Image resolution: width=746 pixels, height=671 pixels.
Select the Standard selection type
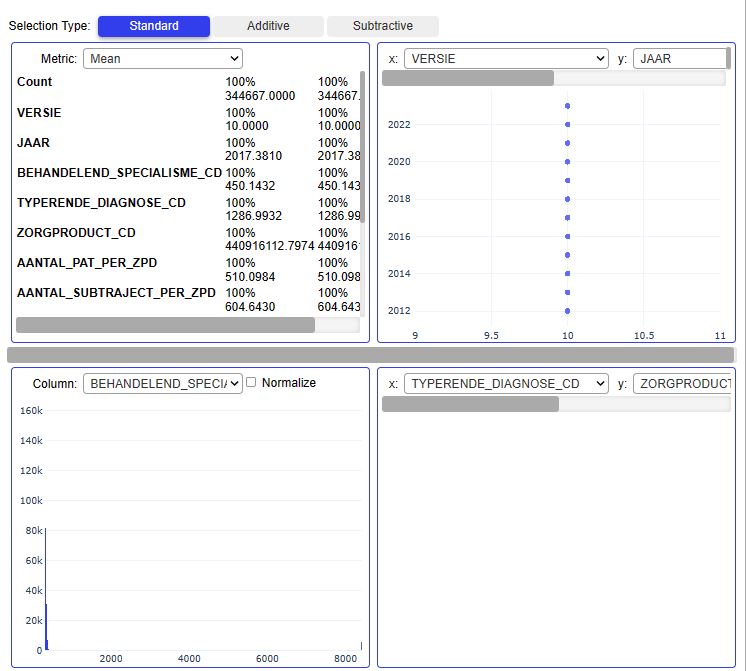tap(154, 26)
